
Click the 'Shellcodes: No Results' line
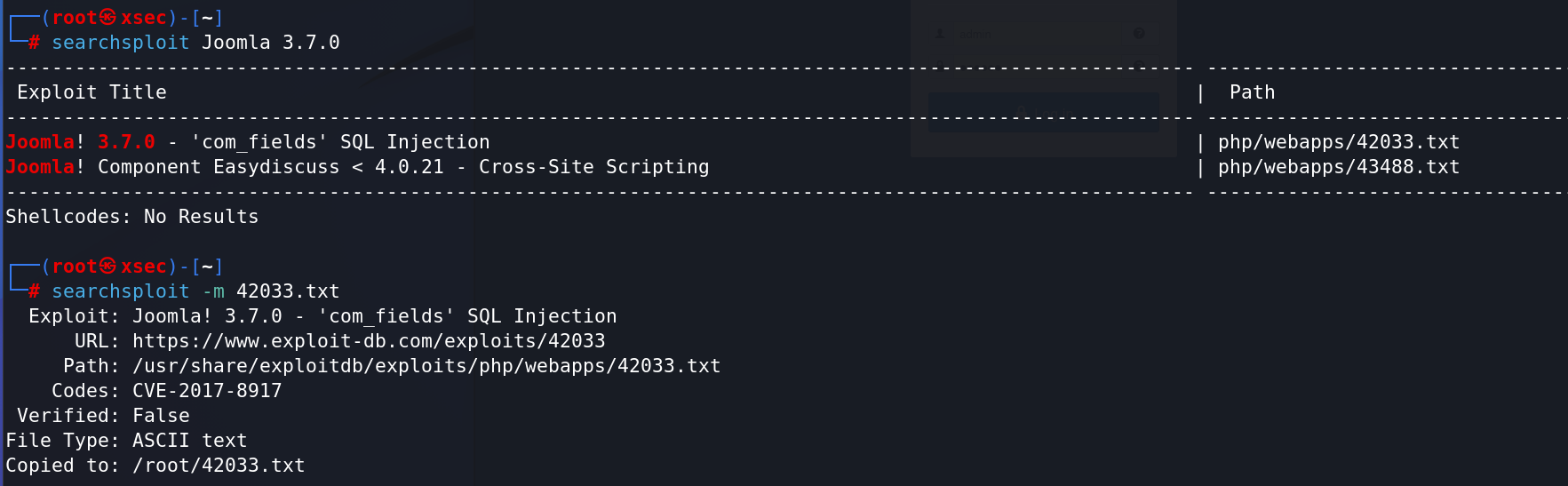click(x=132, y=217)
